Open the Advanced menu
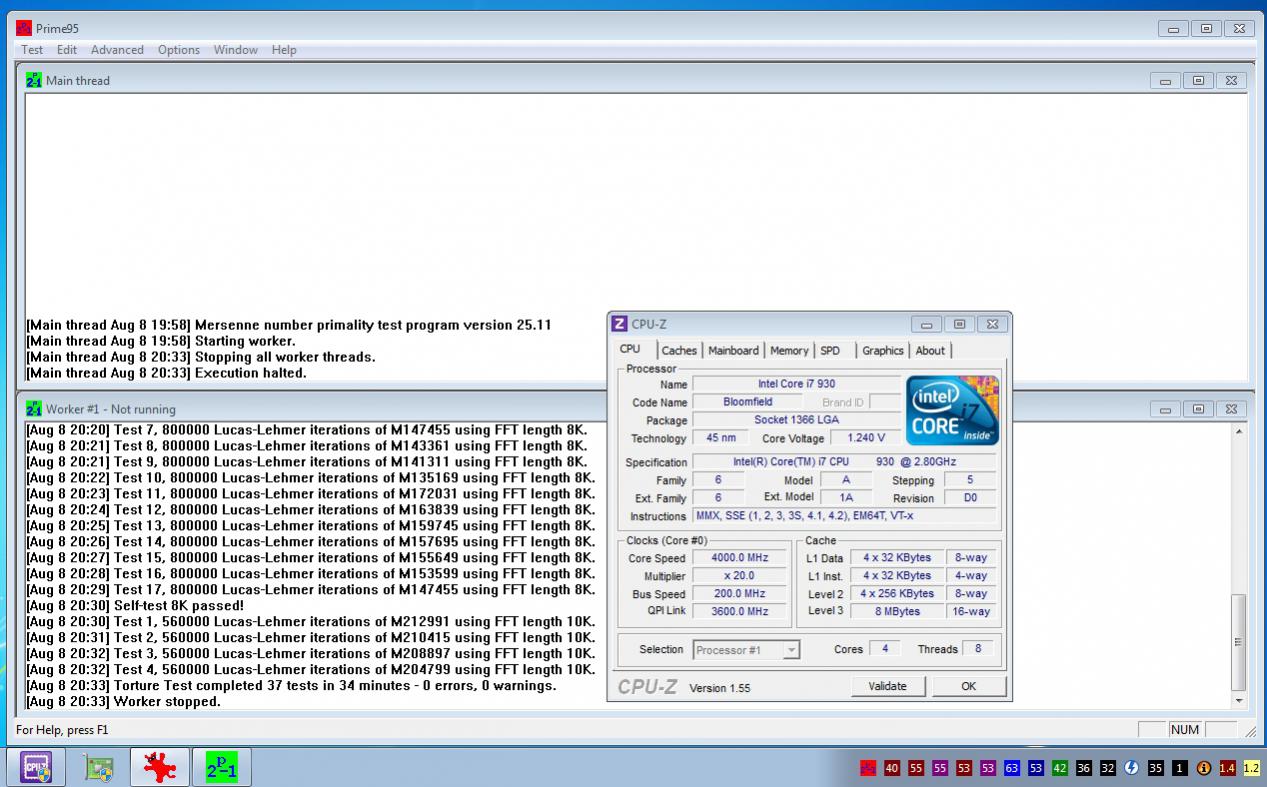This screenshot has width=1267, height=787. click(x=117, y=50)
